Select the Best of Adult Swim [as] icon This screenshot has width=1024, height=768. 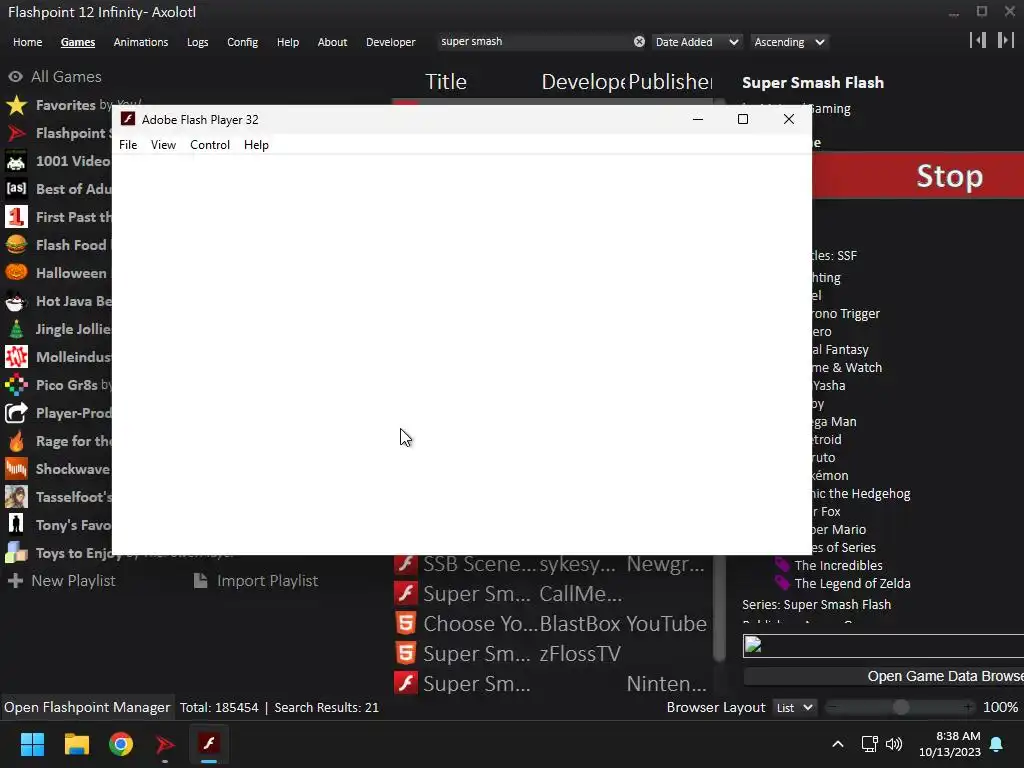16,189
